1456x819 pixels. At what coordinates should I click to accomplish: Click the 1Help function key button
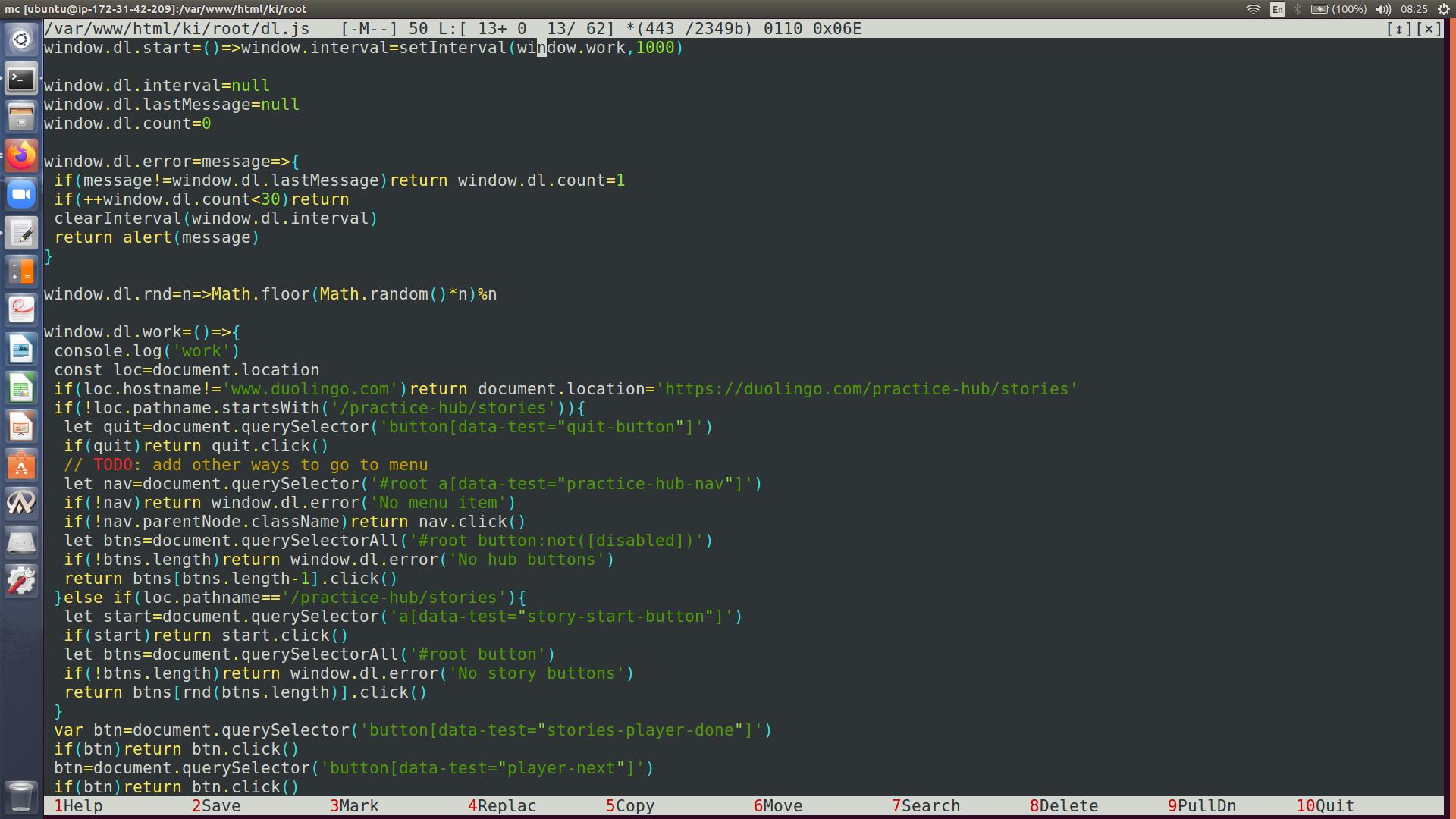click(x=78, y=806)
